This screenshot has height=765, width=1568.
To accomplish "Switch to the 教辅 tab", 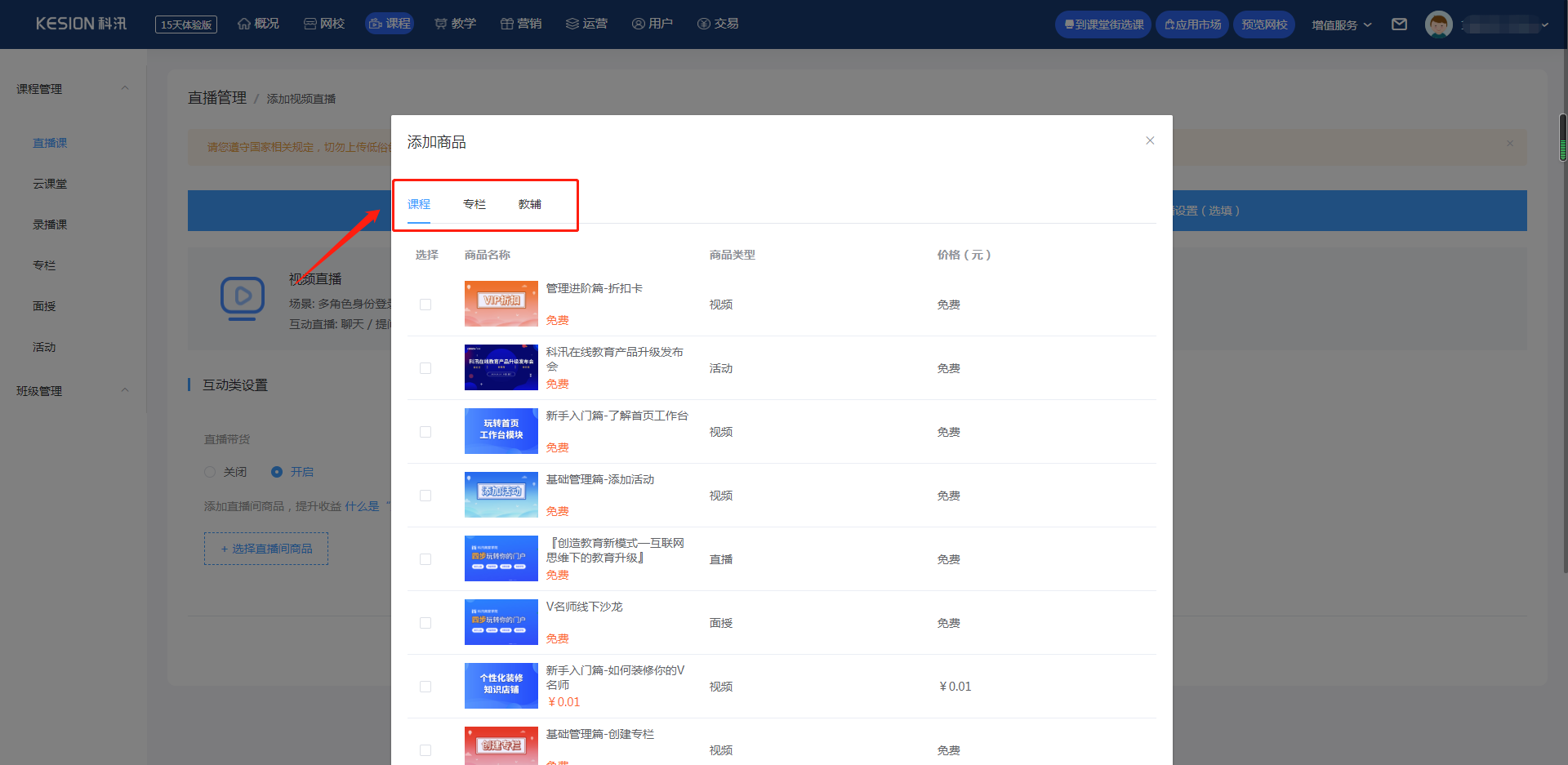I will coord(530,204).
